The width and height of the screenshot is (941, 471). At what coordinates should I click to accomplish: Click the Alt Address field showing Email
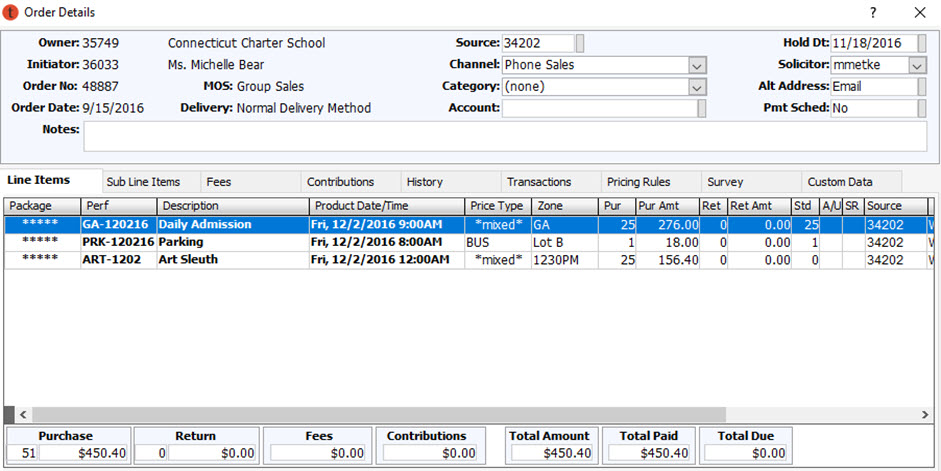click(x=874, y=87)
